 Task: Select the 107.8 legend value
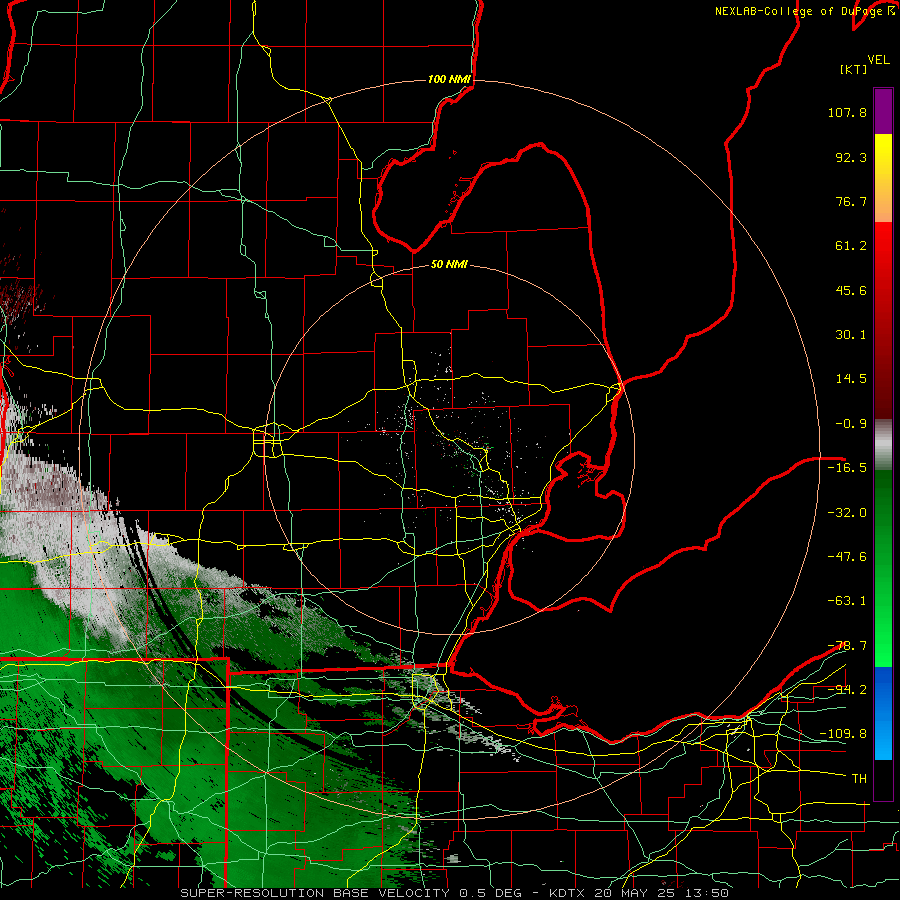(847, 112)
